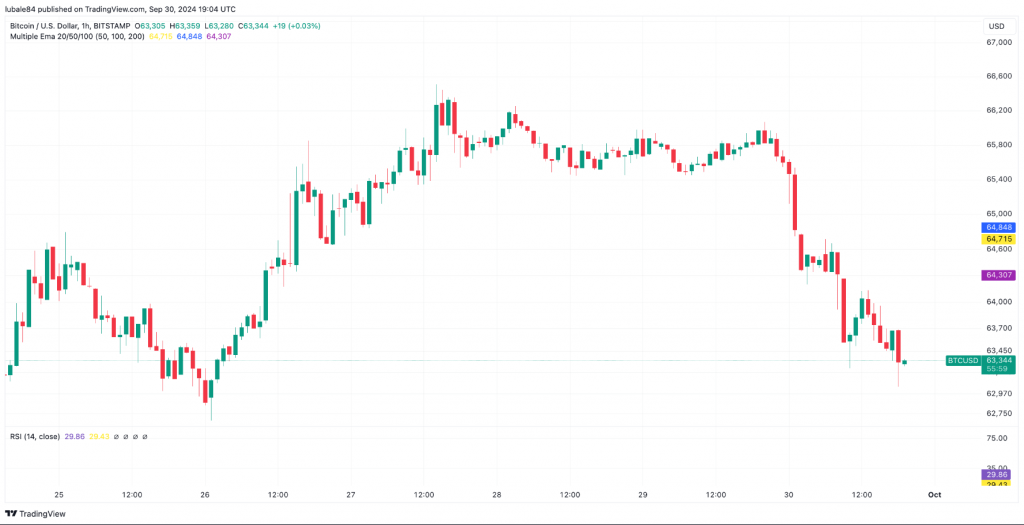Click the TradingView logo icon
Screen dimensions: 1024x525
point(12,513)
